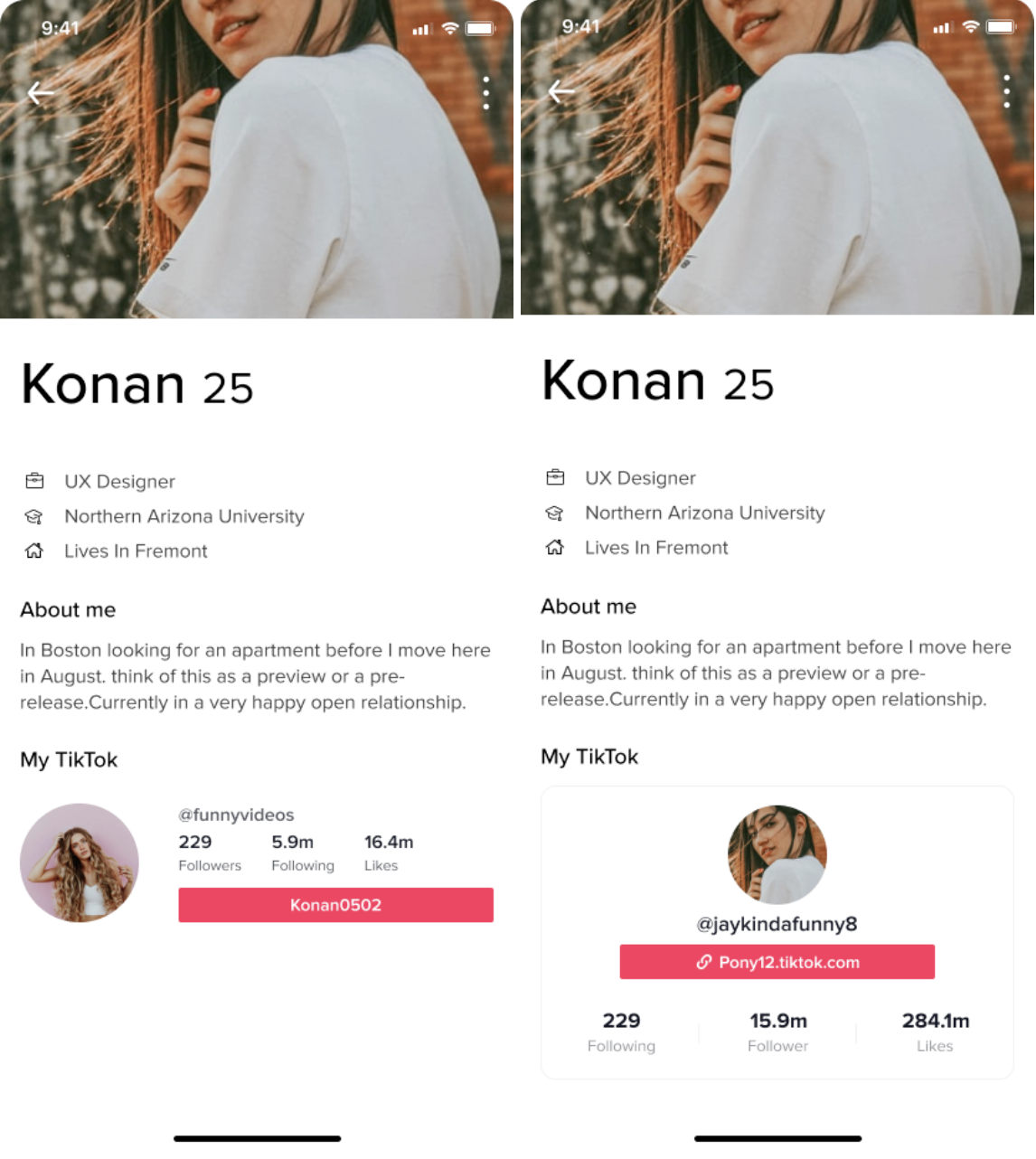Click the @jaykindafunny8 username

pyautogui.click(x=777, y=924)
